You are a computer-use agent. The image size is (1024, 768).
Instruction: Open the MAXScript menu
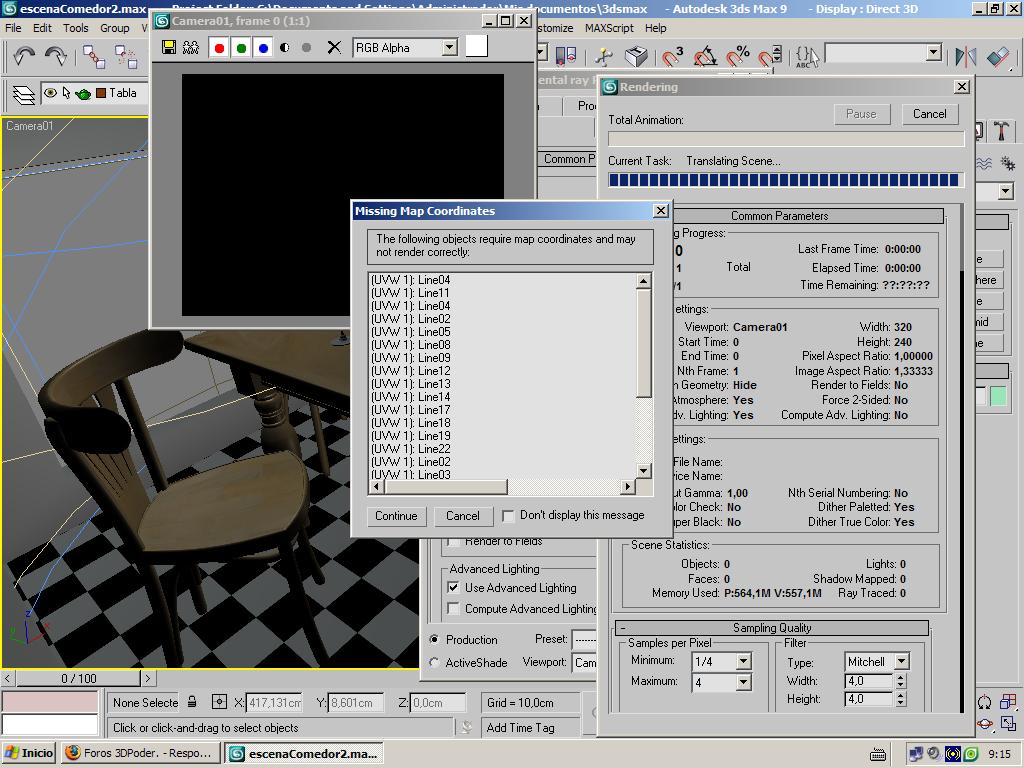tap(609, 28)
